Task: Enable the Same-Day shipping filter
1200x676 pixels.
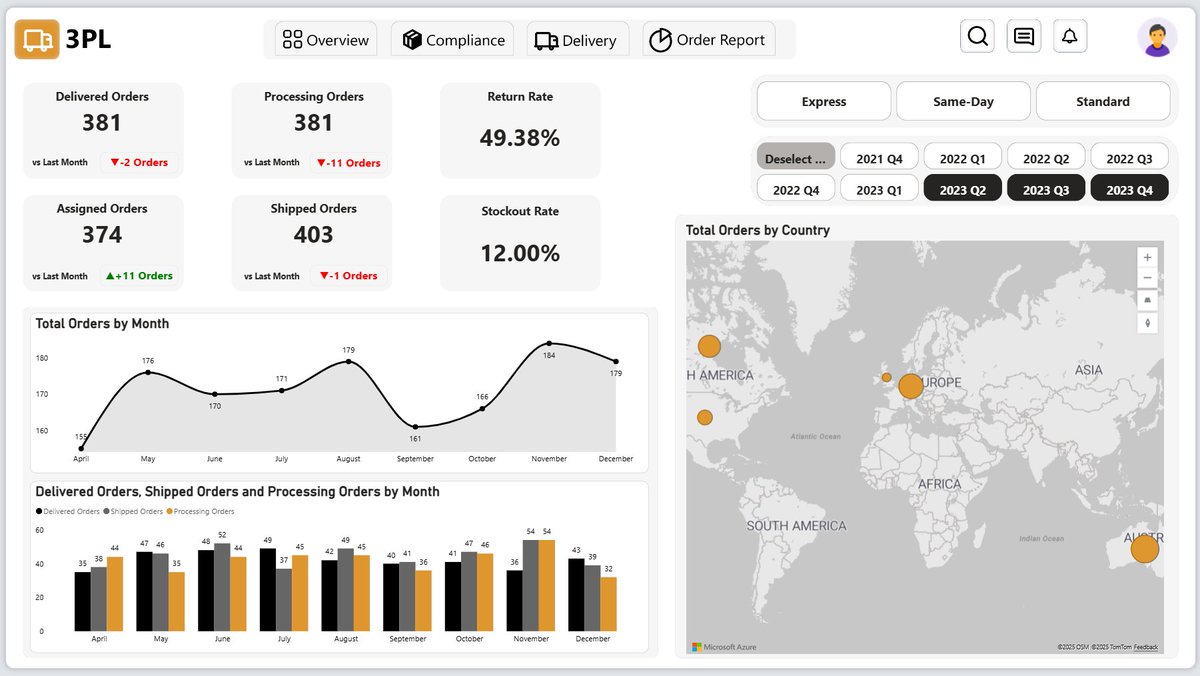Action: point(962,101)
